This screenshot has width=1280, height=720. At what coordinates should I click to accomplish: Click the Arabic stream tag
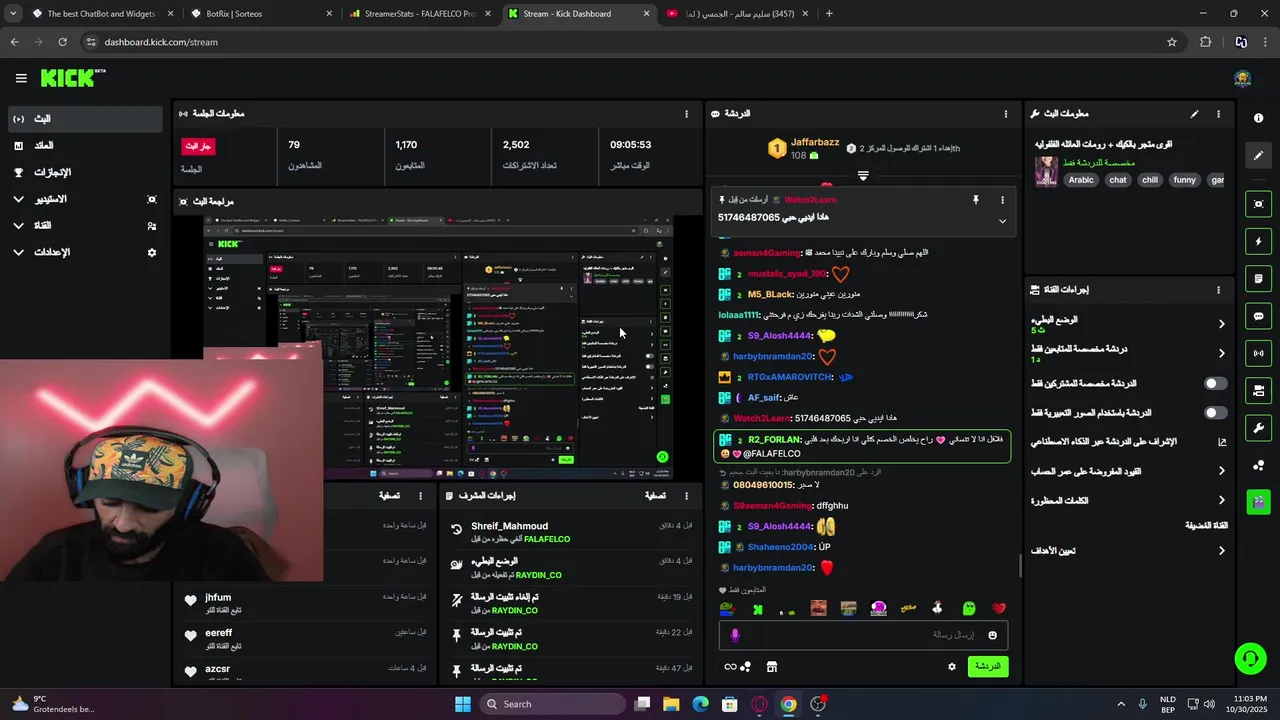pyautogui.click(x=1081, y=181)
